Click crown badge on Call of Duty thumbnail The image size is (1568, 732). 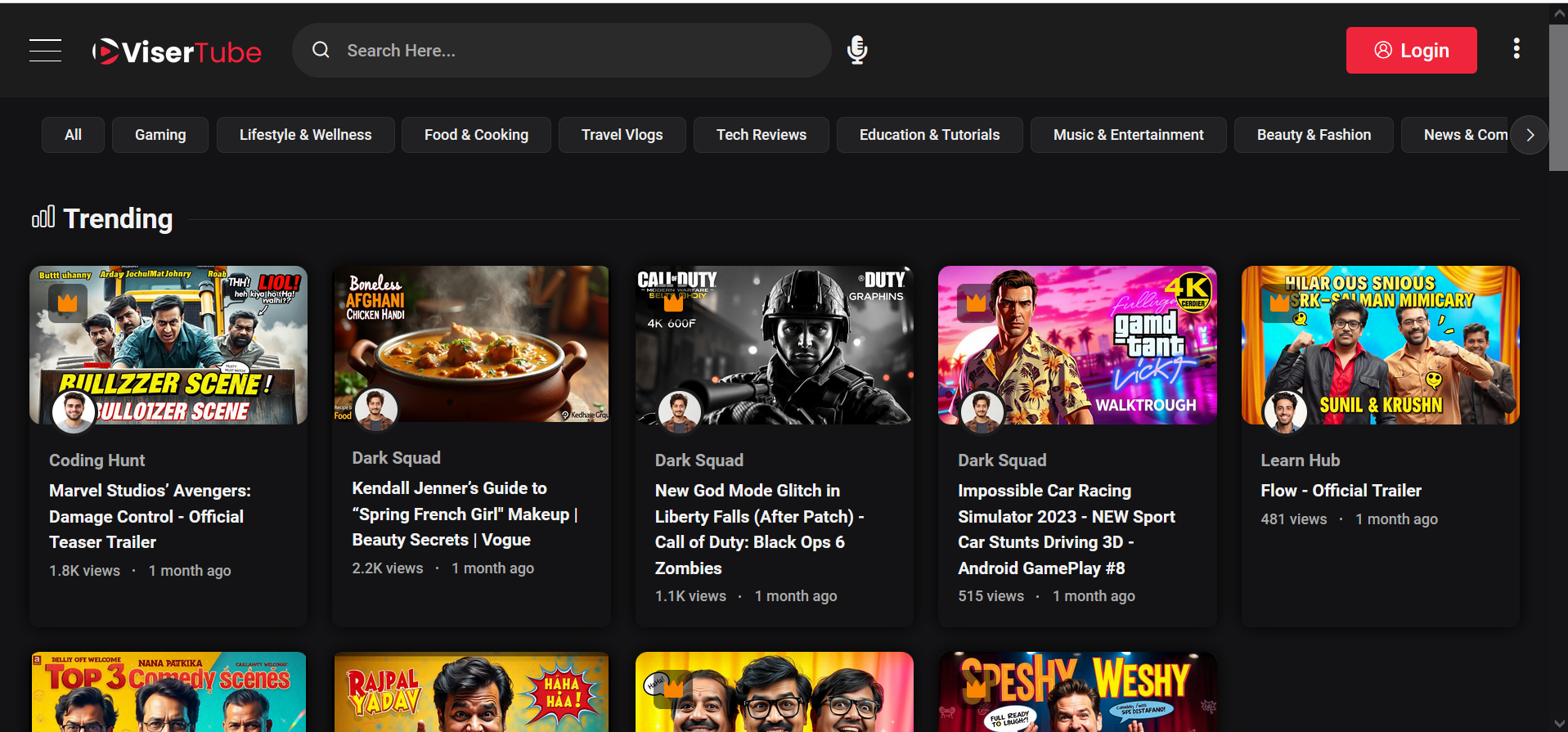[674, 303]
